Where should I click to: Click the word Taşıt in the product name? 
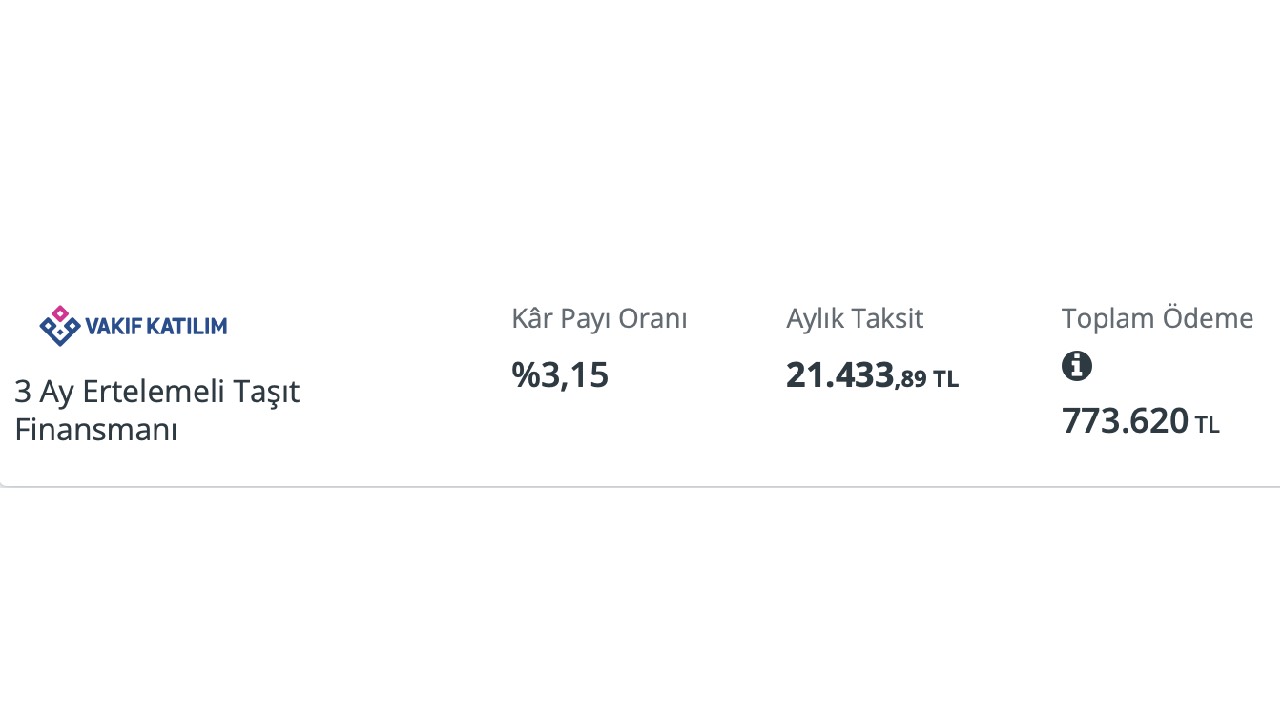click(267, 391)
